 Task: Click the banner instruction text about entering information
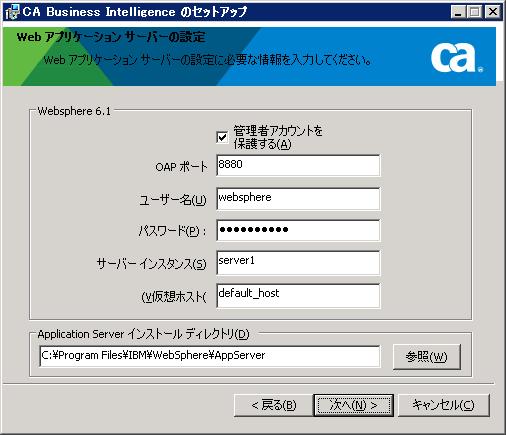click(207, 60)
